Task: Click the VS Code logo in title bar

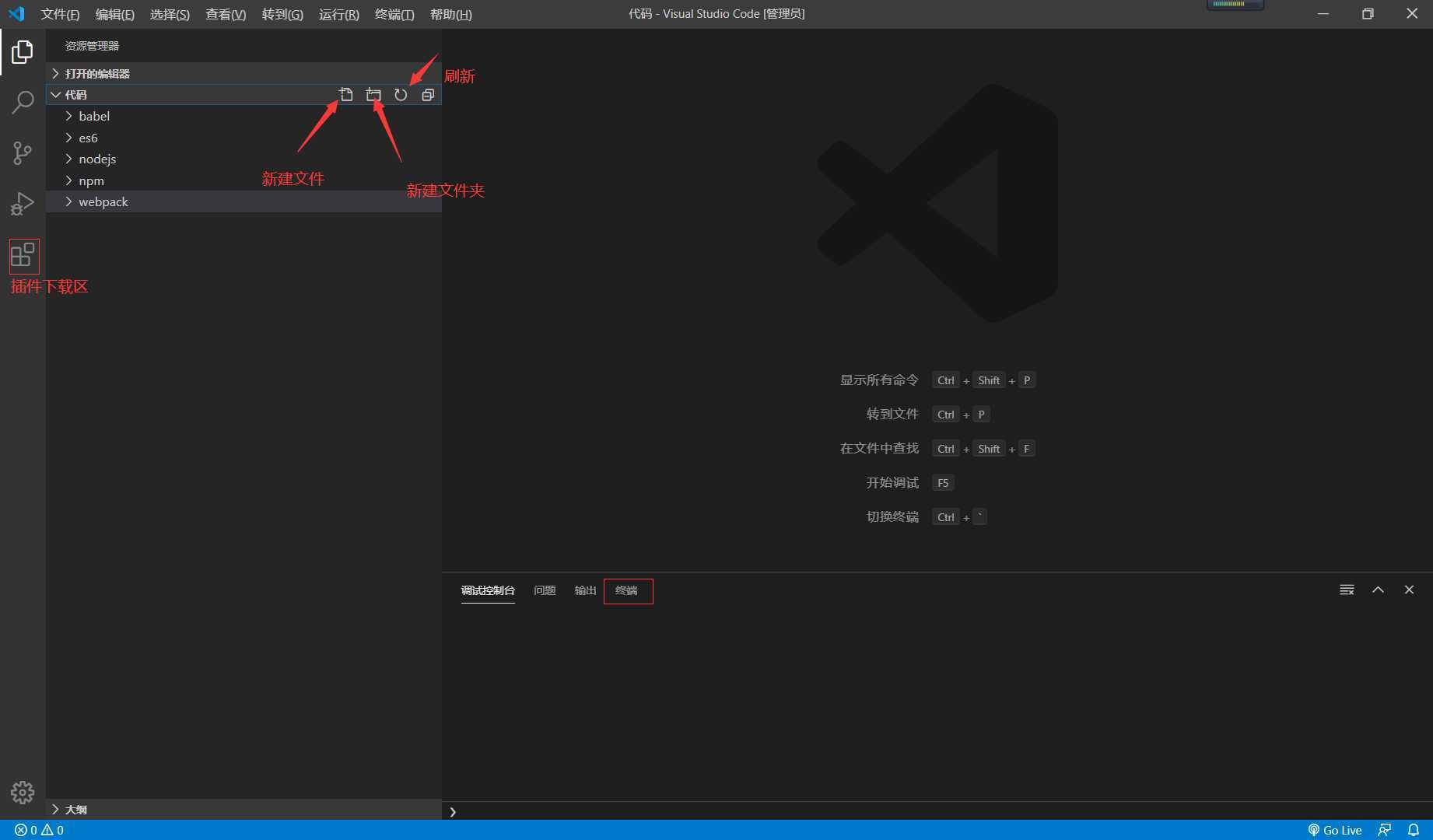Action: [16, 14]
